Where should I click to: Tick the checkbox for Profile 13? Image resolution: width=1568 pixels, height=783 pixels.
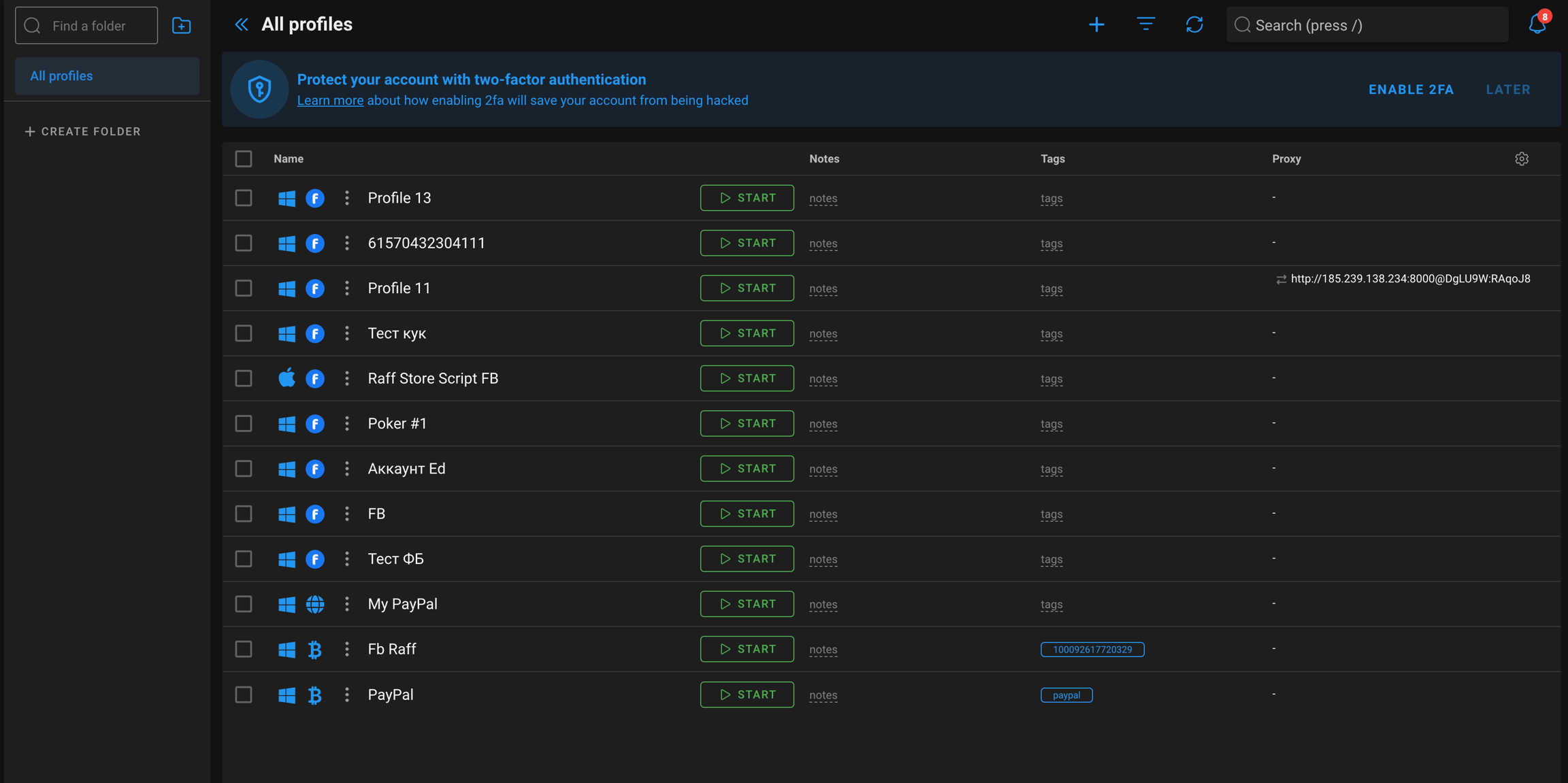point(244,198)
